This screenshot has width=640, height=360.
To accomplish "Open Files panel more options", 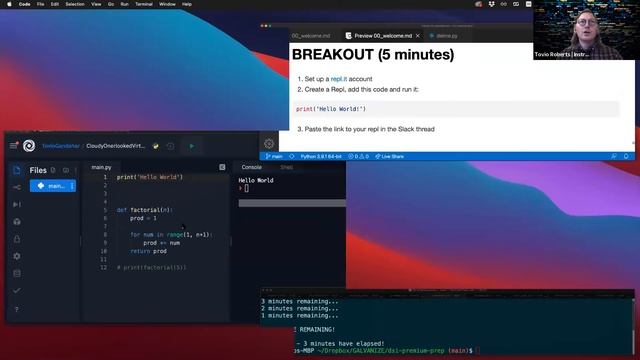I will pos(76,170).
